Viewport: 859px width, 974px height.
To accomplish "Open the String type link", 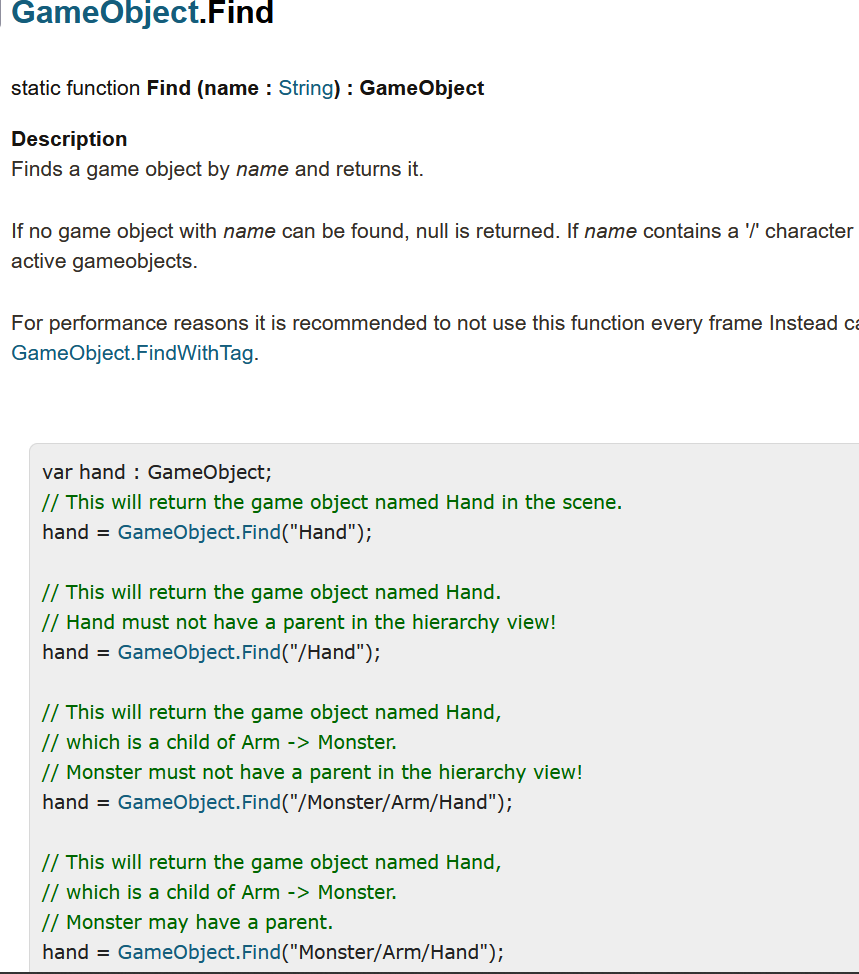I will click(305, 88).
